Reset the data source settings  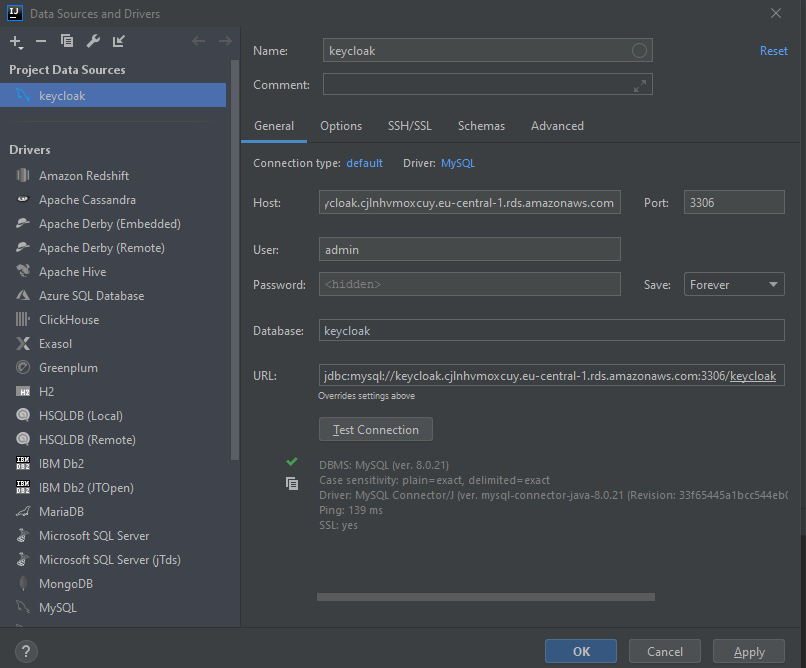tap(773, 50)
